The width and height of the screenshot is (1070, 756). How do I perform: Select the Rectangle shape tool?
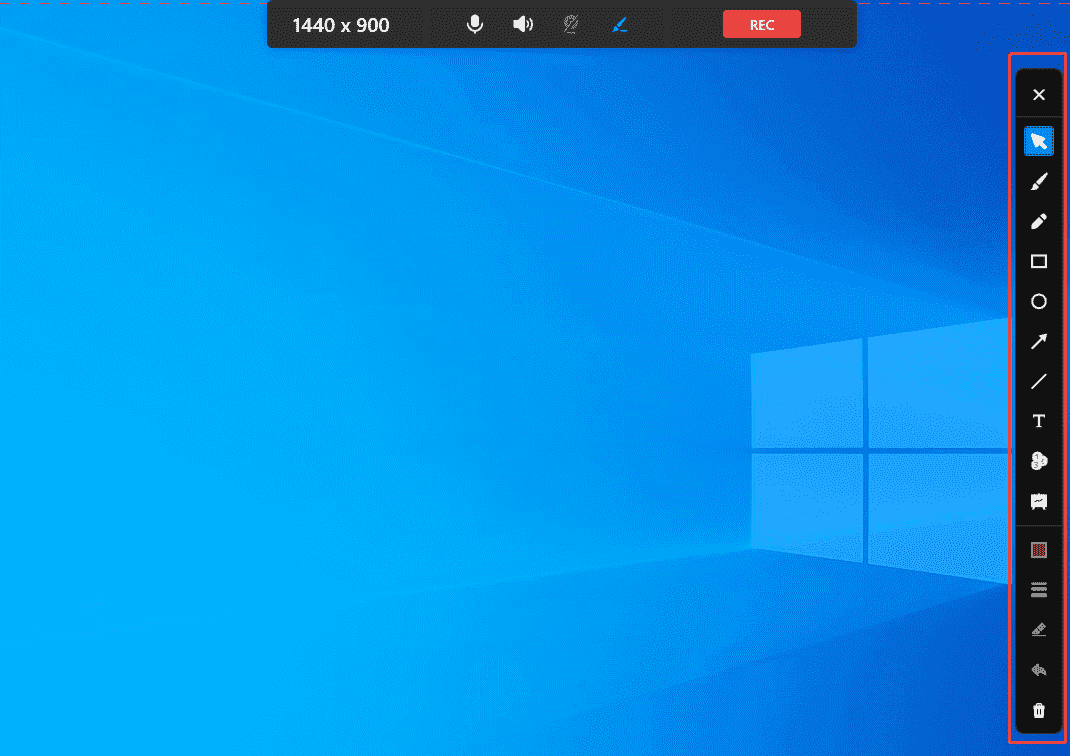1038,261
